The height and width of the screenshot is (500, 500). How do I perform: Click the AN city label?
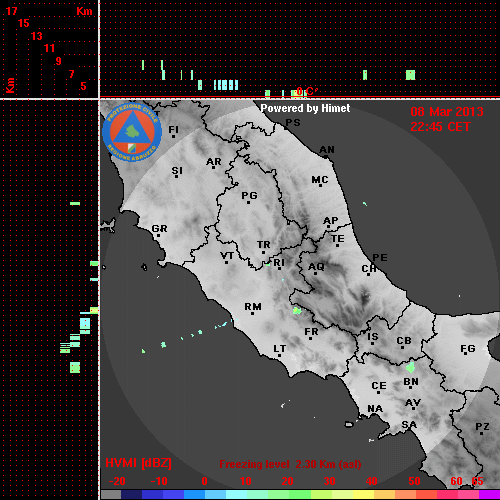327,150
